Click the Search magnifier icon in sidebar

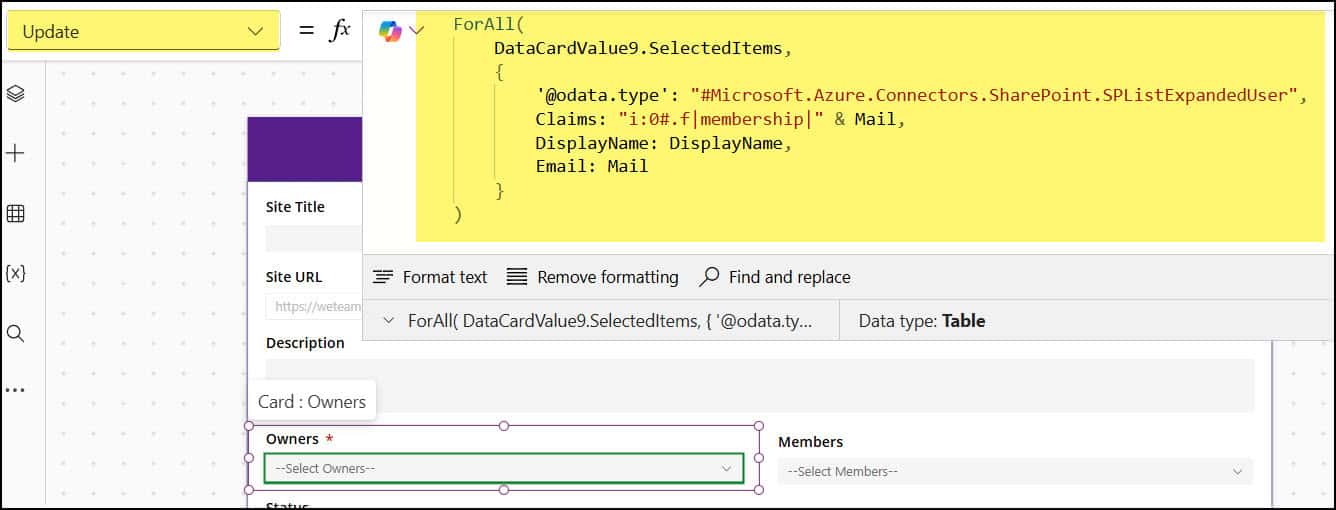point(15,333)
